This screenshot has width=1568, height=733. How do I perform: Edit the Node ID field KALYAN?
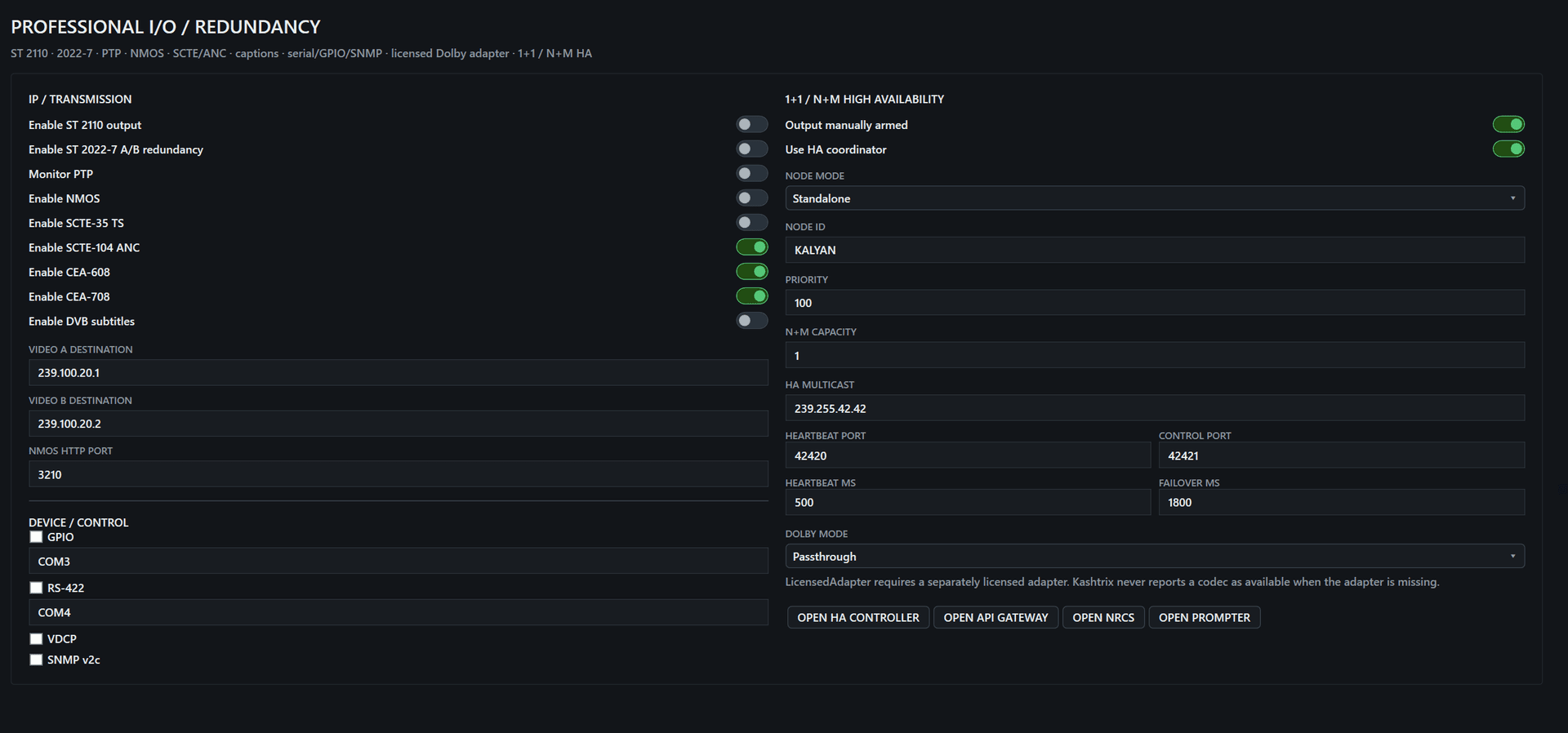[1155, 250]
